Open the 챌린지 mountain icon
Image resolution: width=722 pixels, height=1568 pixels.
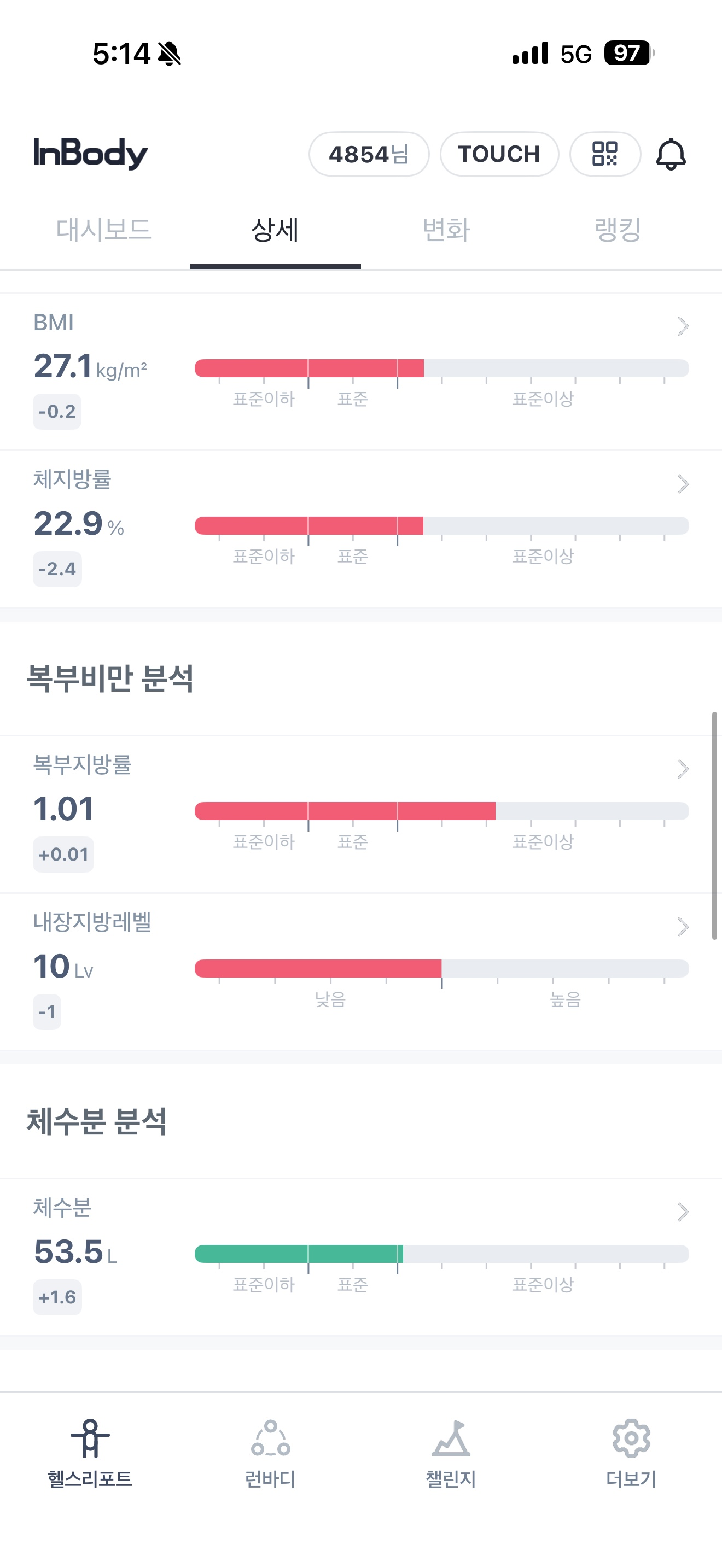[451, 1438]
